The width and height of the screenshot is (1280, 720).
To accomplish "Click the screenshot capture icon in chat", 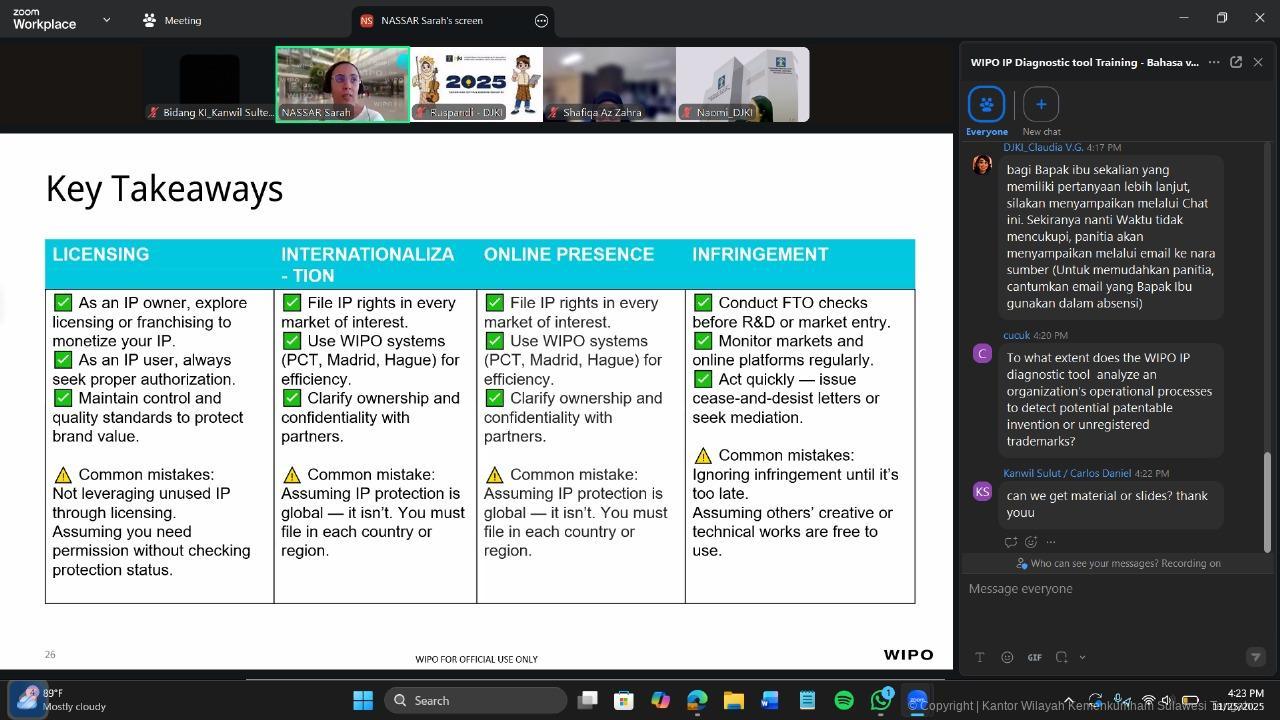I will pos(1062,657).
